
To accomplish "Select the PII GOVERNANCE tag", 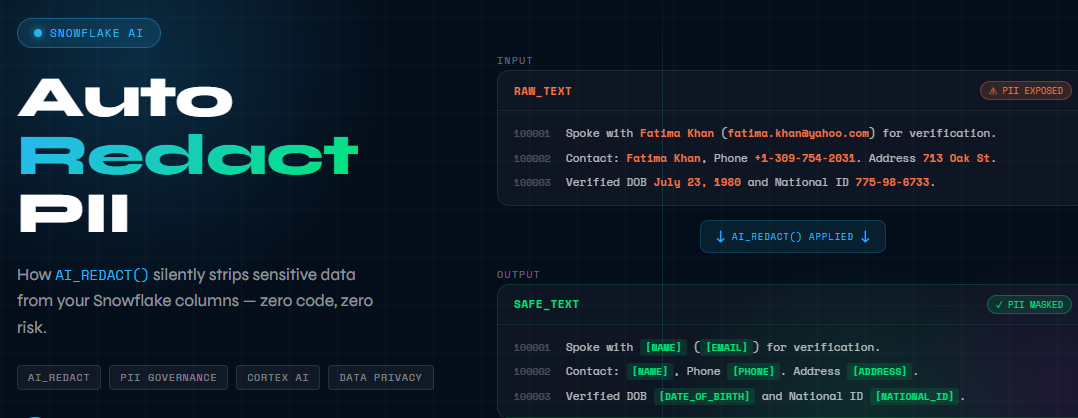I will pyautogui.click(x=168, y=378).
